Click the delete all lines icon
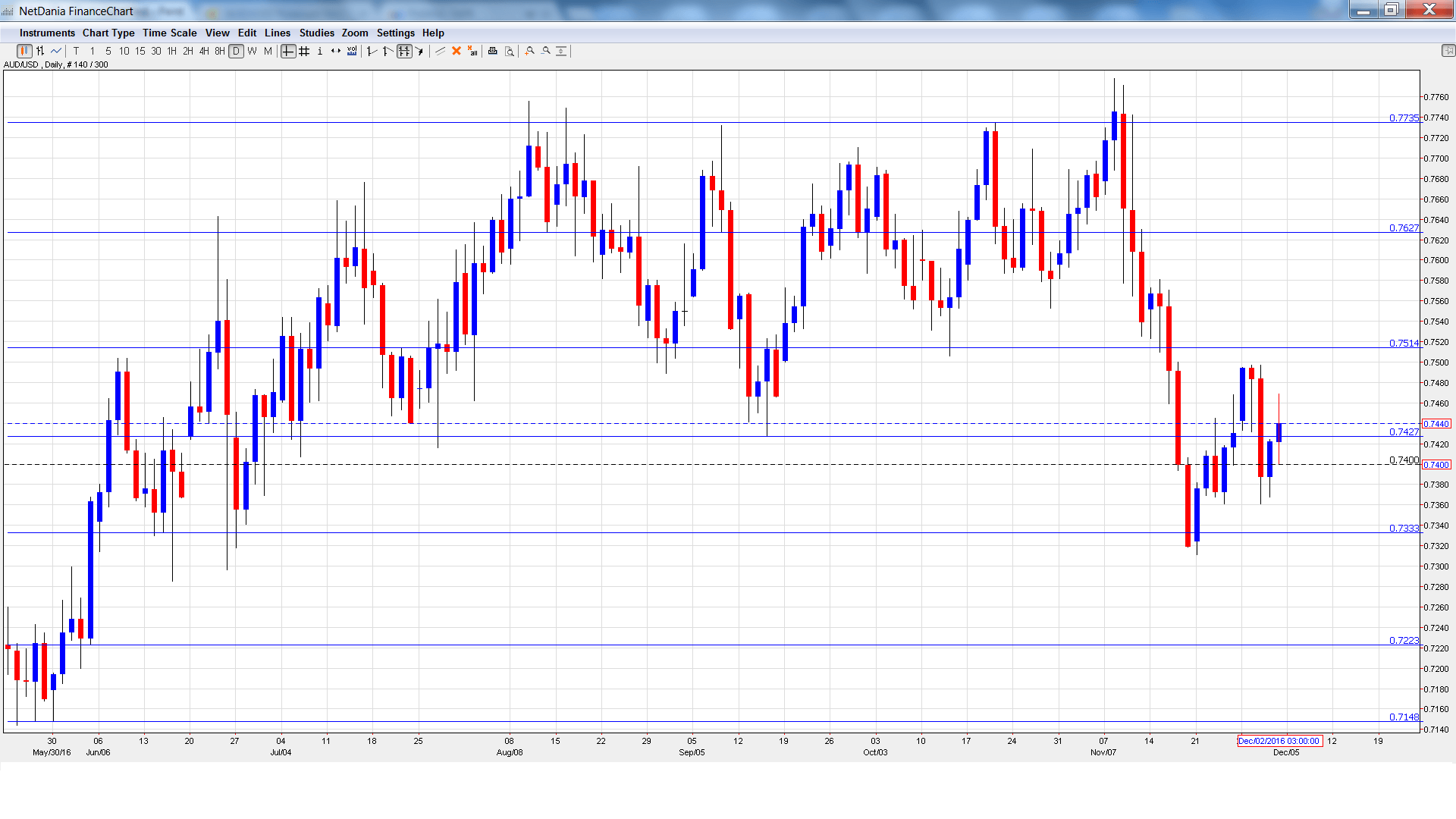This screenshot has width=1456, height=819. [x=472, y=51]
